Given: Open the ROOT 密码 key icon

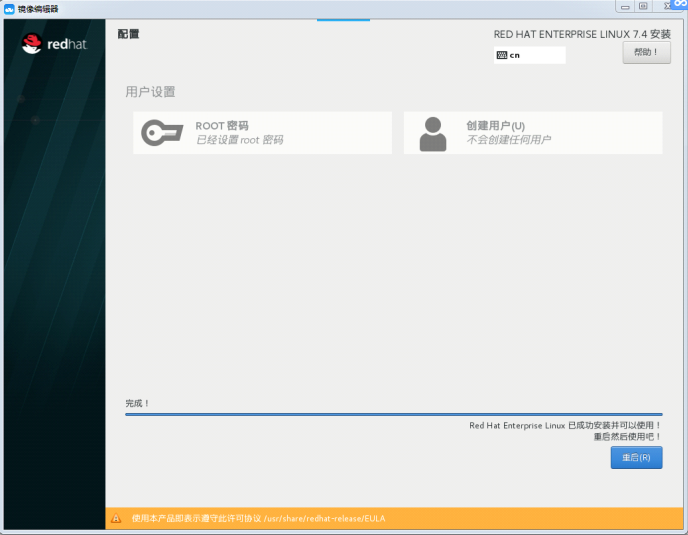Looking at the screenshot, I should pyautogui.click(x=161, y=133).
